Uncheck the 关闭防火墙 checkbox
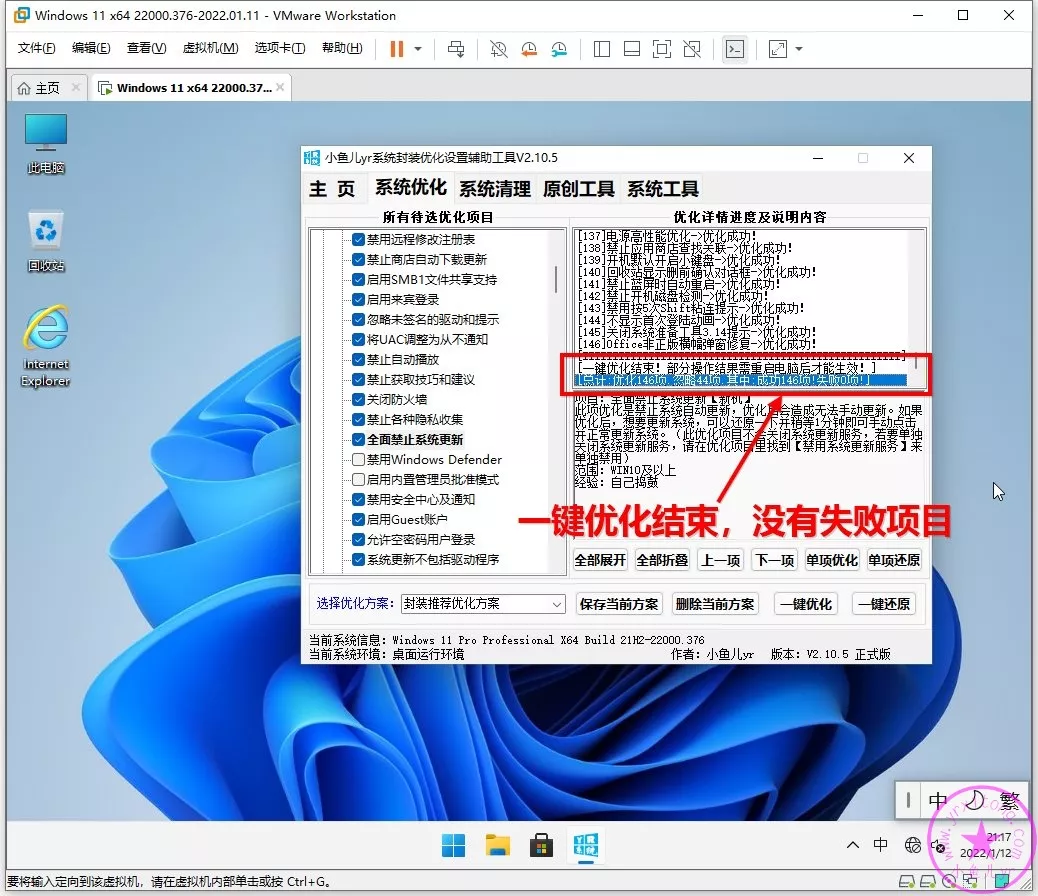Viewport: 1038px width, 896px height. (358, 400)
